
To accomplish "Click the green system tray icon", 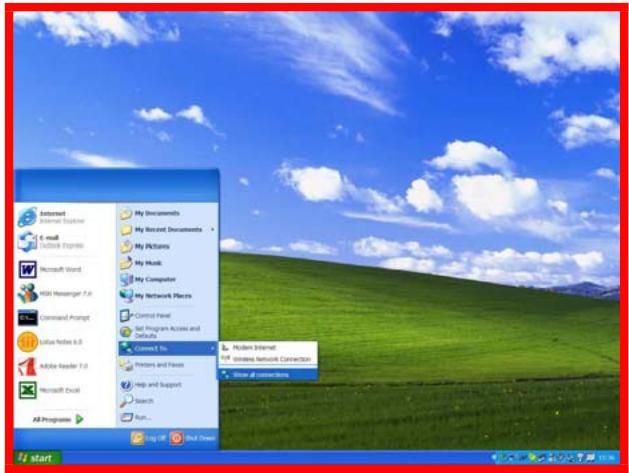I will click(532, 457).
